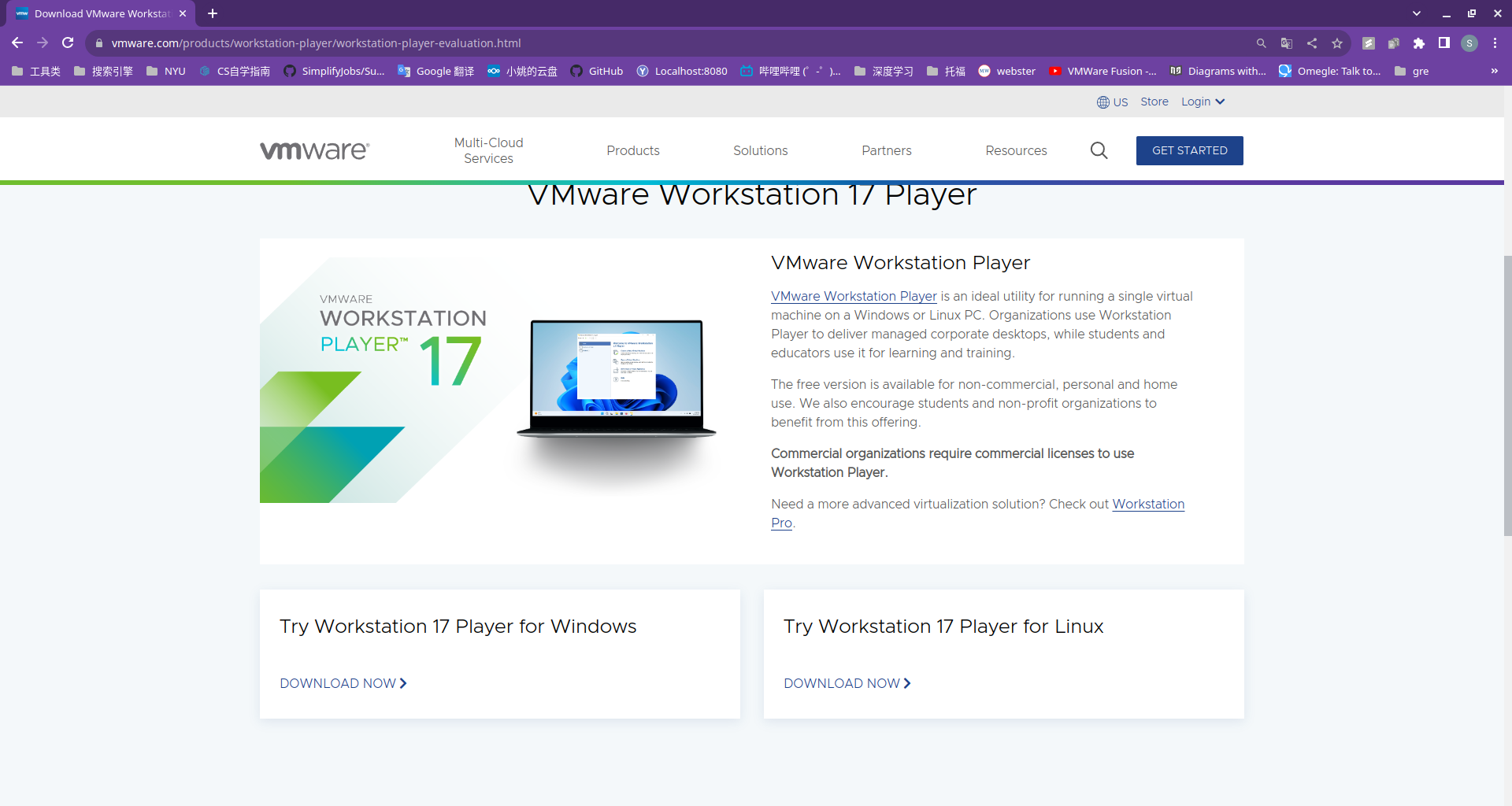Open the Omegle: Talk to... bookmark

pos(1330,71)
